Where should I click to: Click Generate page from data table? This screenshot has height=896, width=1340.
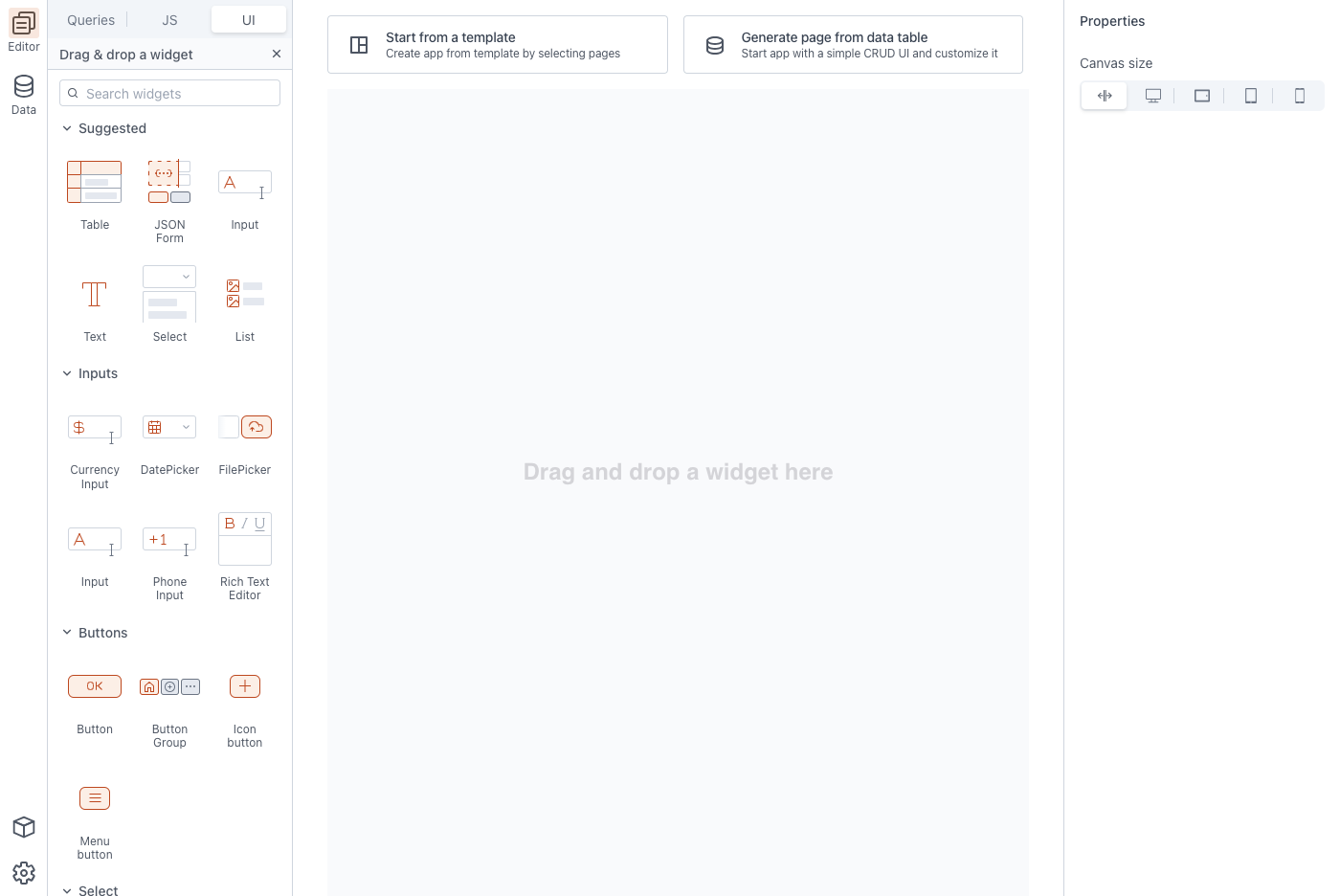[853, 45]
